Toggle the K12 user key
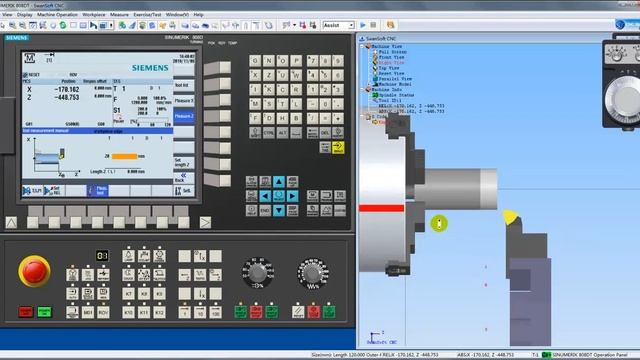This screenshot has width=640, height=360. (160, 312)
